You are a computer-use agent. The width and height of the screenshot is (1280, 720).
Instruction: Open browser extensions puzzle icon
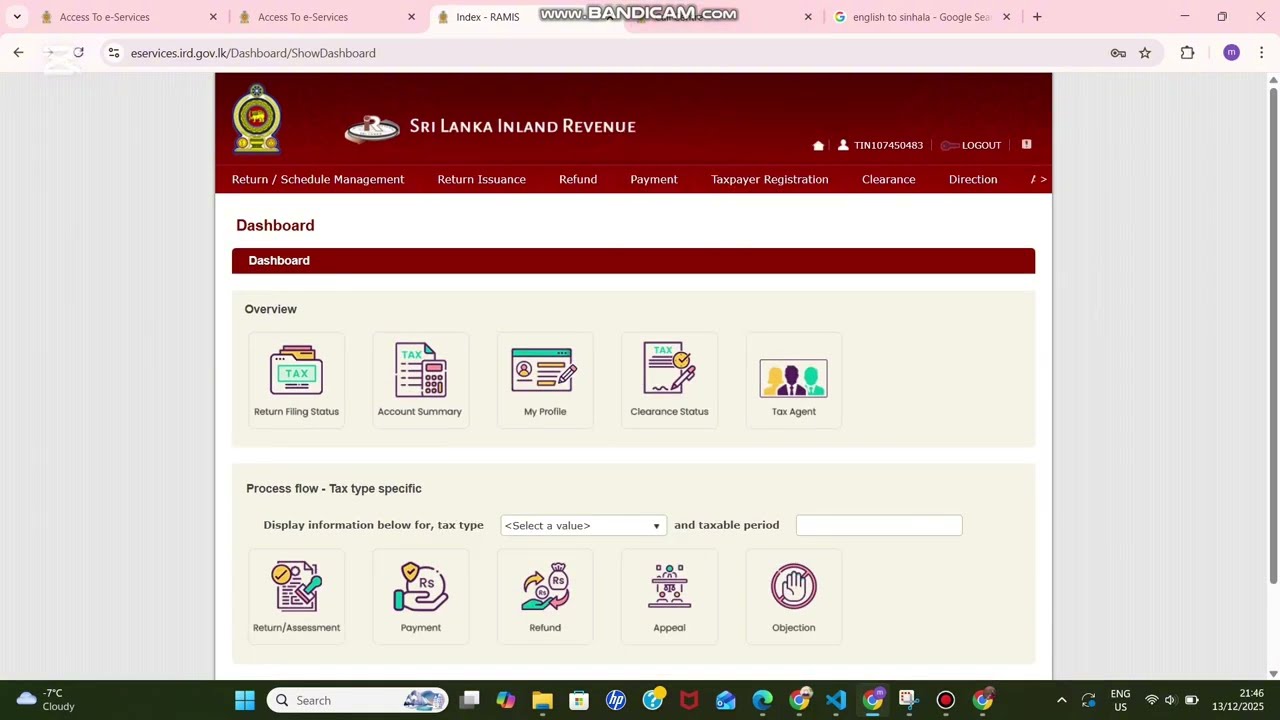[1187, 53]
